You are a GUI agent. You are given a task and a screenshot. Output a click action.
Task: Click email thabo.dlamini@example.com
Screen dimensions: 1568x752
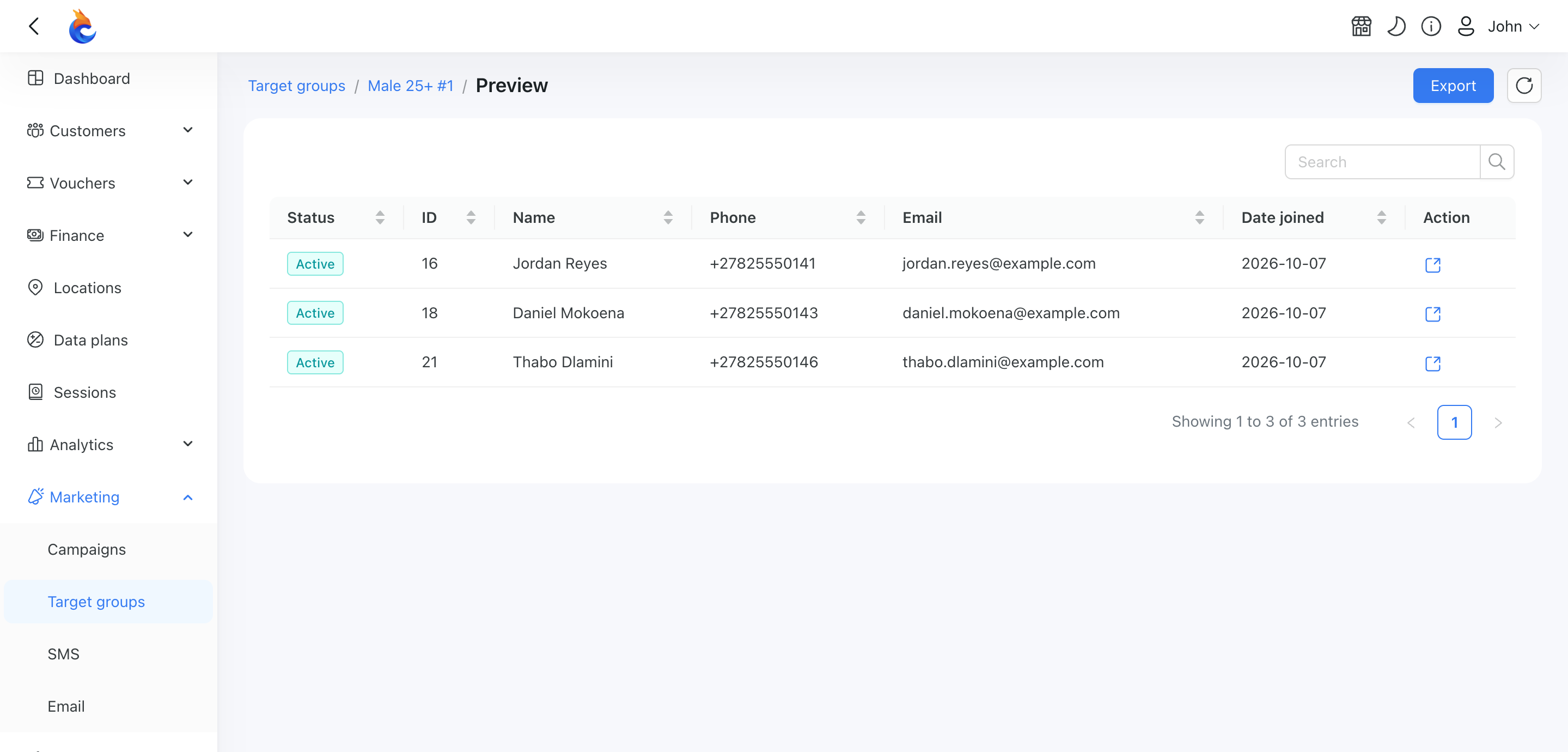(x=1003, y=362)
